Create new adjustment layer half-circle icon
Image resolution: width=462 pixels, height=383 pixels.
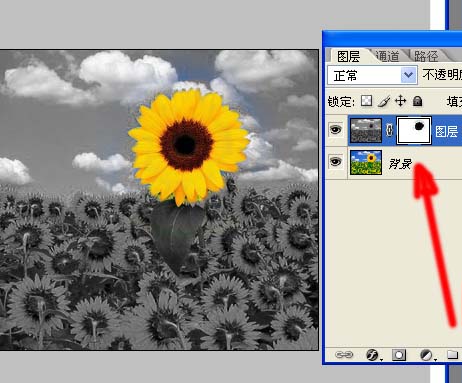tap(426, 355)
